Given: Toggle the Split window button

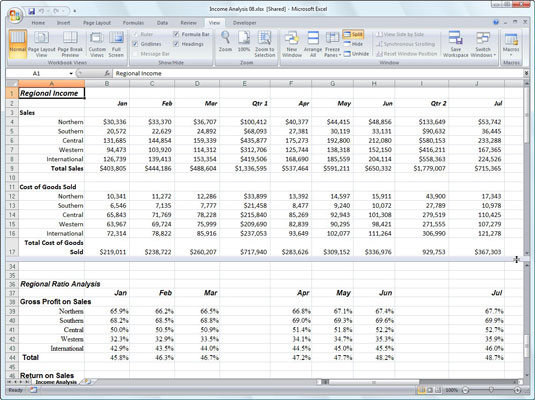Looking at the screenshot, I should click(x=353, y=34).
